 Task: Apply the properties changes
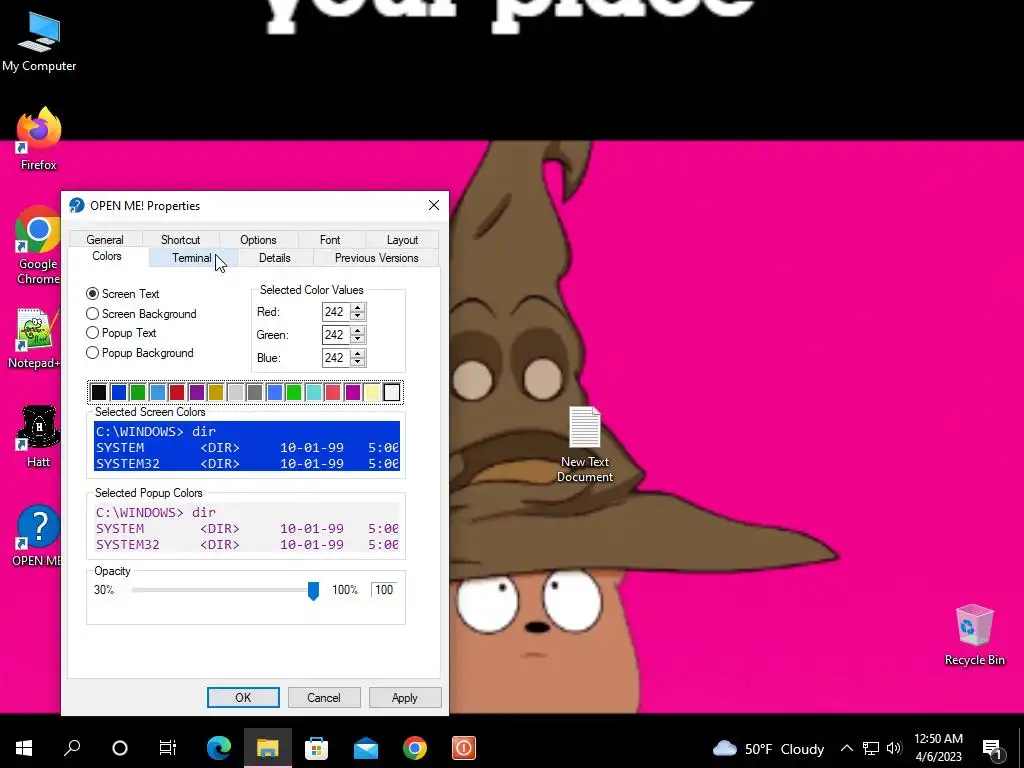(405, 697)
